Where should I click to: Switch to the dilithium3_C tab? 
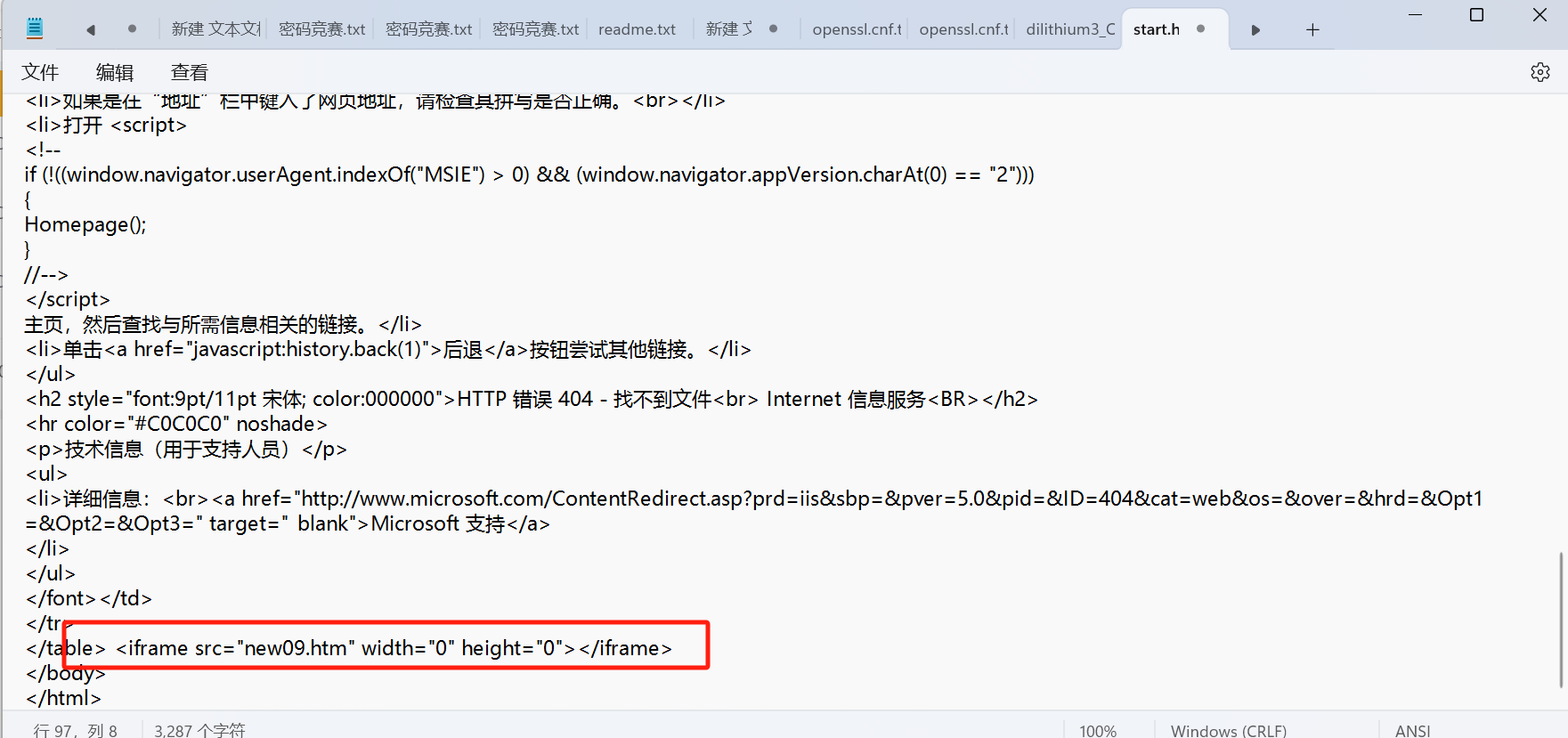pyautogui.click(x=1070, y=29)
